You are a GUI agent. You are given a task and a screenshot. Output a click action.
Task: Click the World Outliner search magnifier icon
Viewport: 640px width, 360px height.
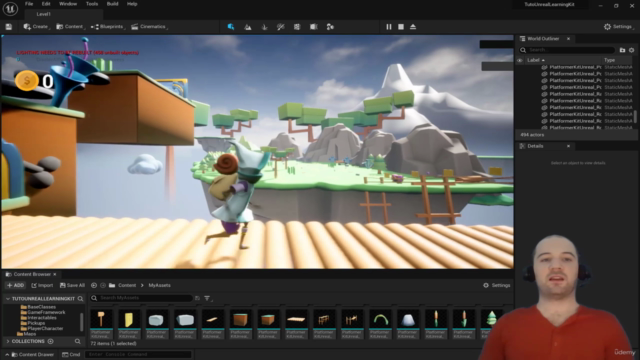(523, 50)
